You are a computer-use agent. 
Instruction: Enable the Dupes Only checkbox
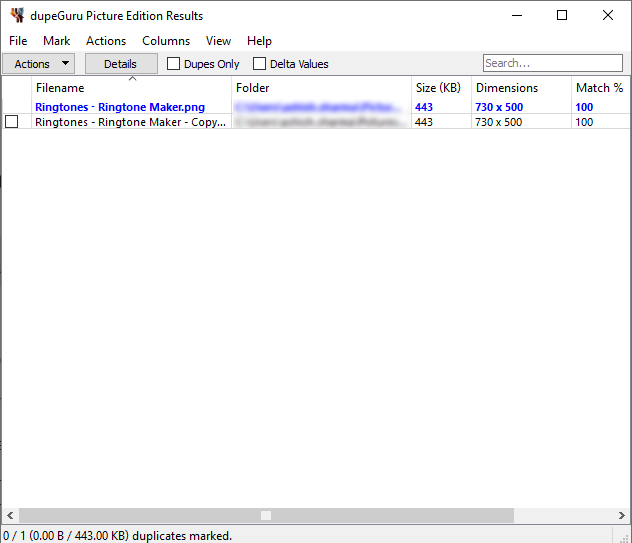click(x=174, y=64)
